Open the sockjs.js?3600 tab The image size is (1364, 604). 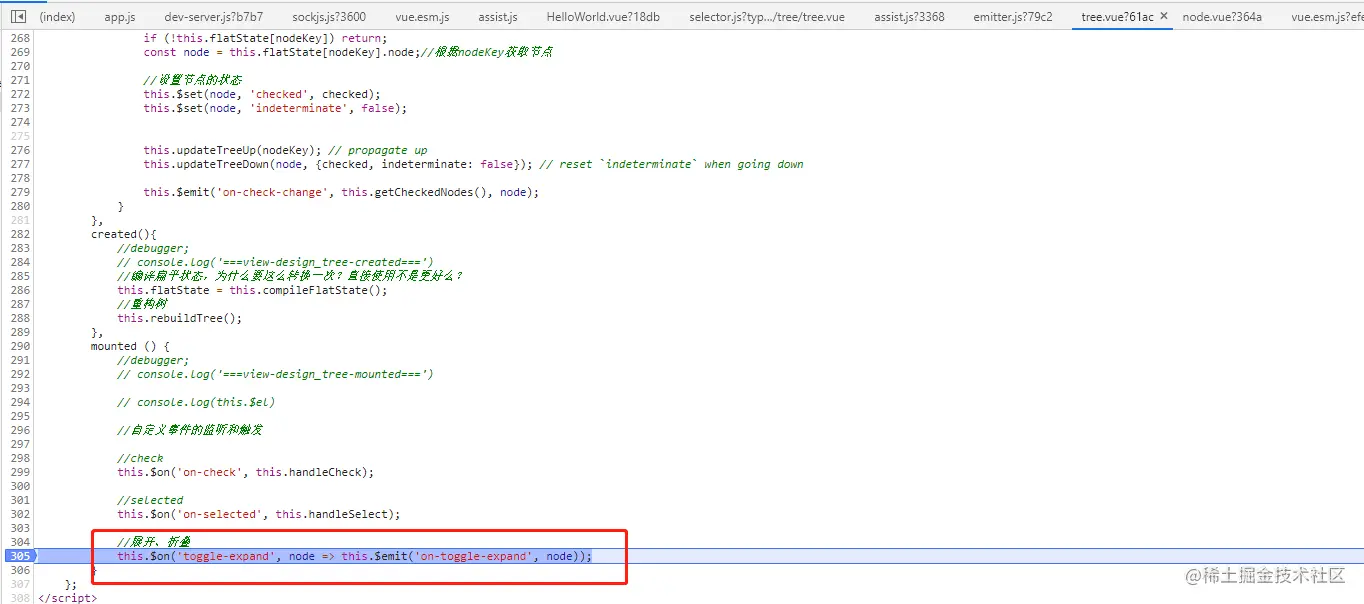329,17
